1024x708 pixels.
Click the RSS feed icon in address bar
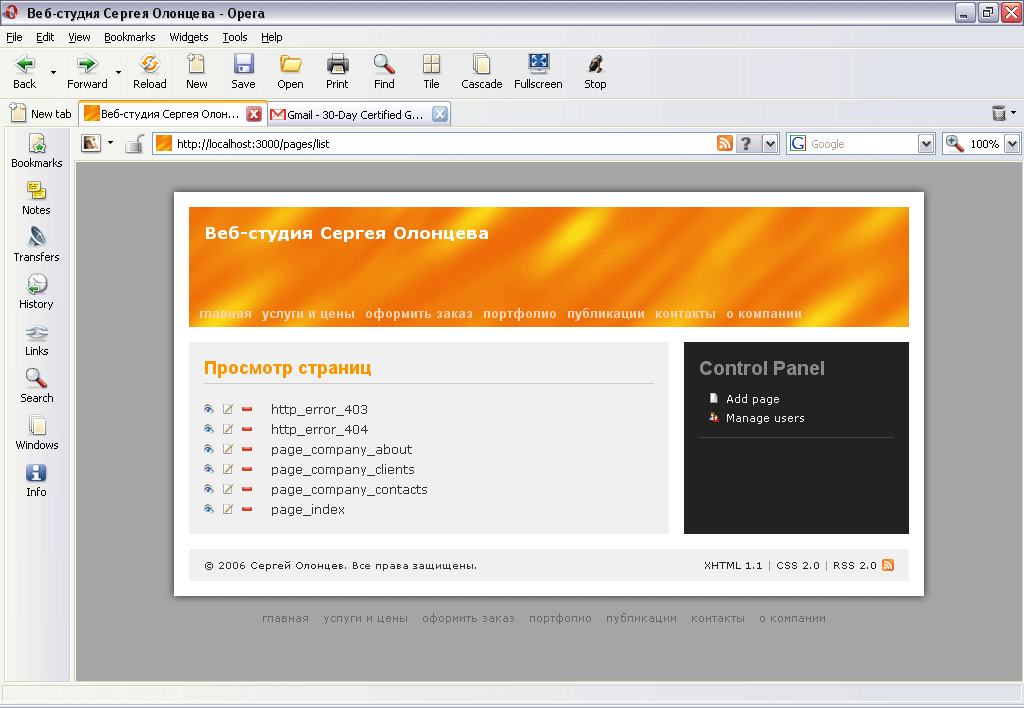(x=725, y=144)
